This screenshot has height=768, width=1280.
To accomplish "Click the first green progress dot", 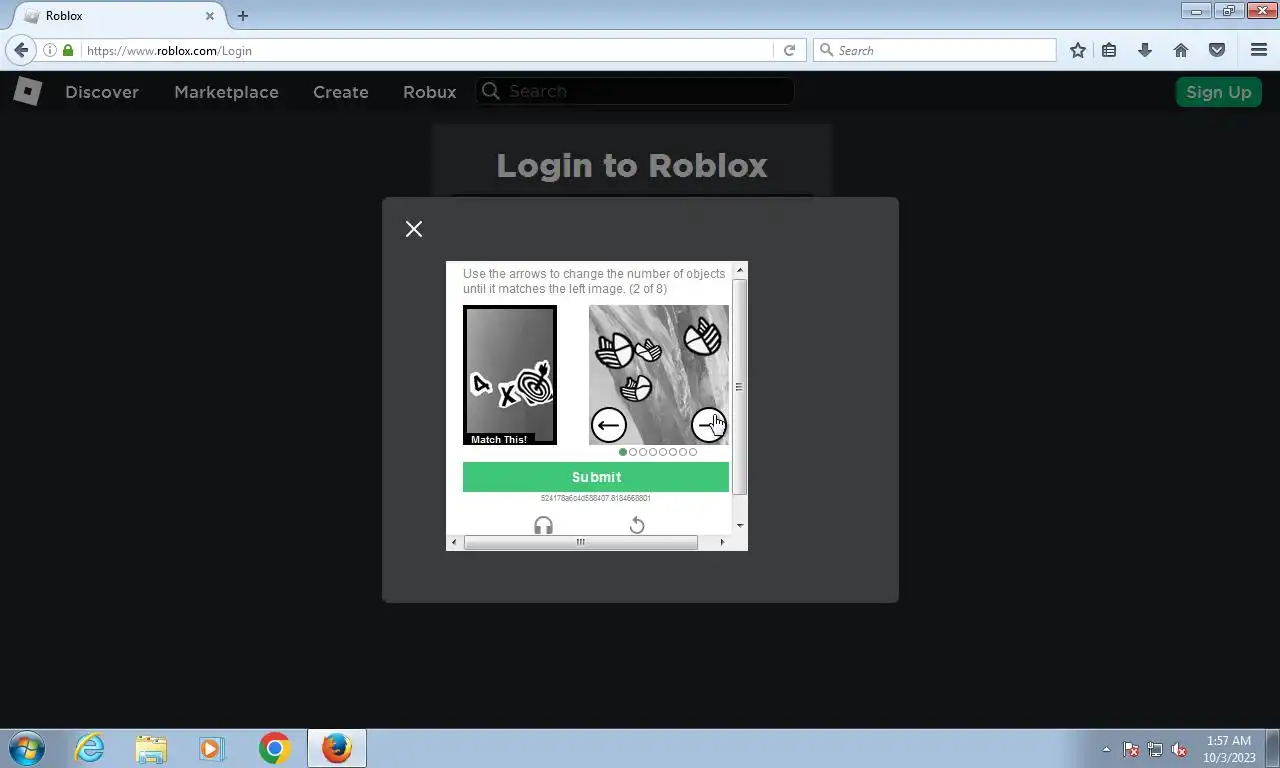I will point(623,452).
